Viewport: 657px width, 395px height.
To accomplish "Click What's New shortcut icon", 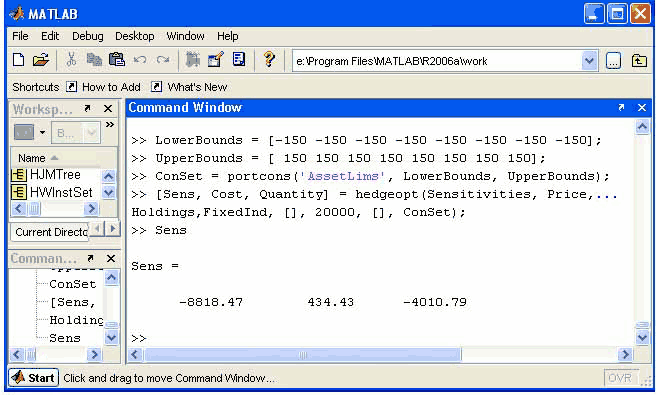I will pos(156,87).
